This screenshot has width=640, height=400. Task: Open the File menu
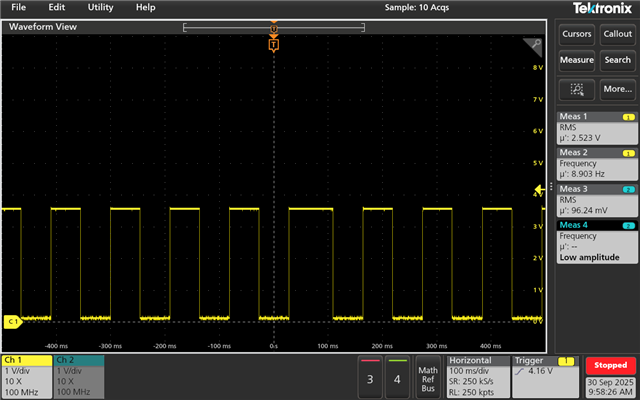(18, 7)
